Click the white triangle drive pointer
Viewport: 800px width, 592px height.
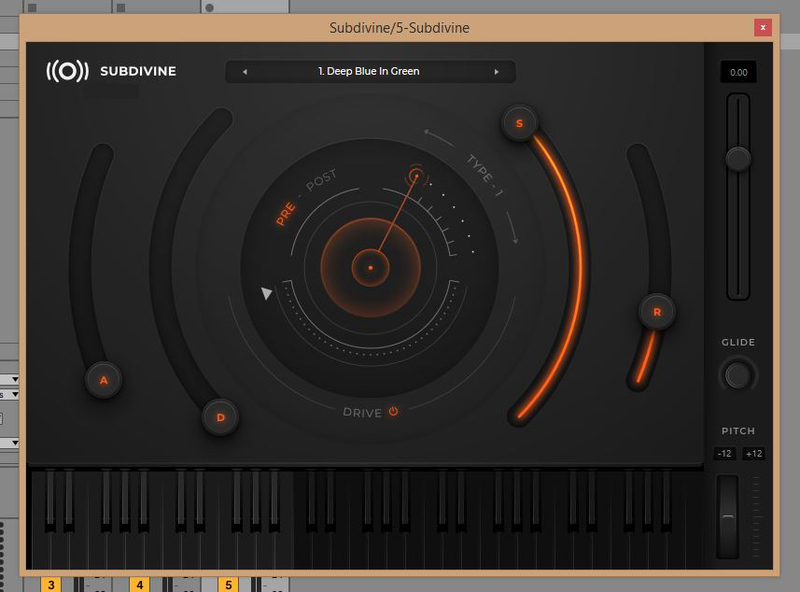pos(266,293)
